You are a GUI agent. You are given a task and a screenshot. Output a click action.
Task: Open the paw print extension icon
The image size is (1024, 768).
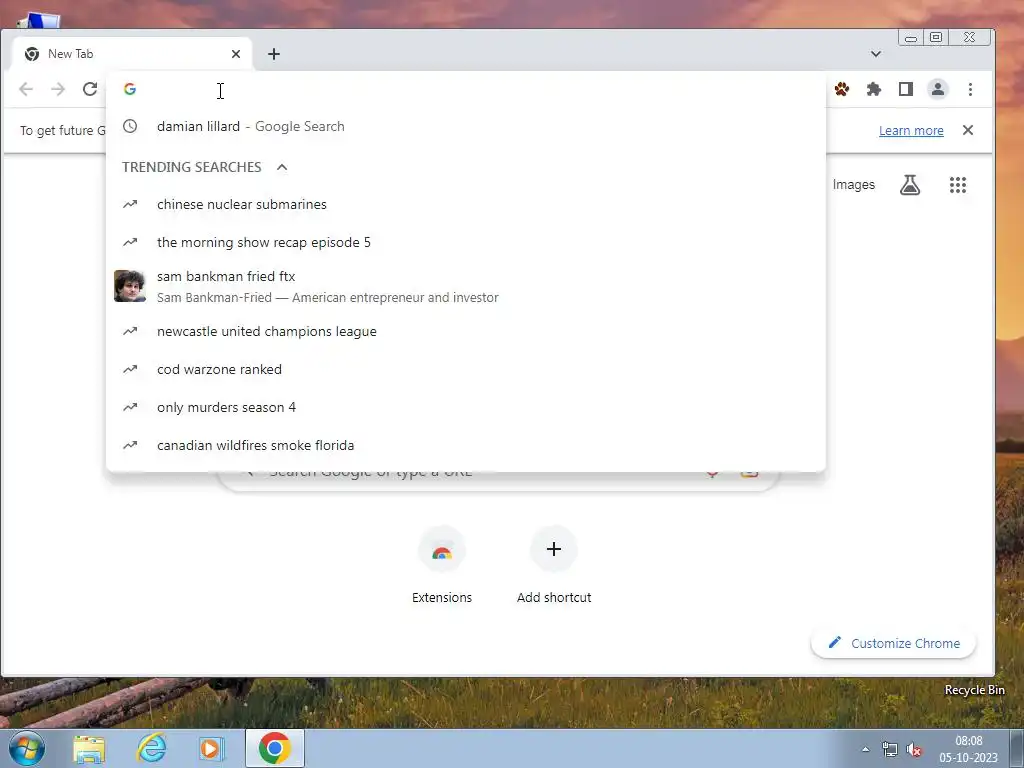point(842,89)
